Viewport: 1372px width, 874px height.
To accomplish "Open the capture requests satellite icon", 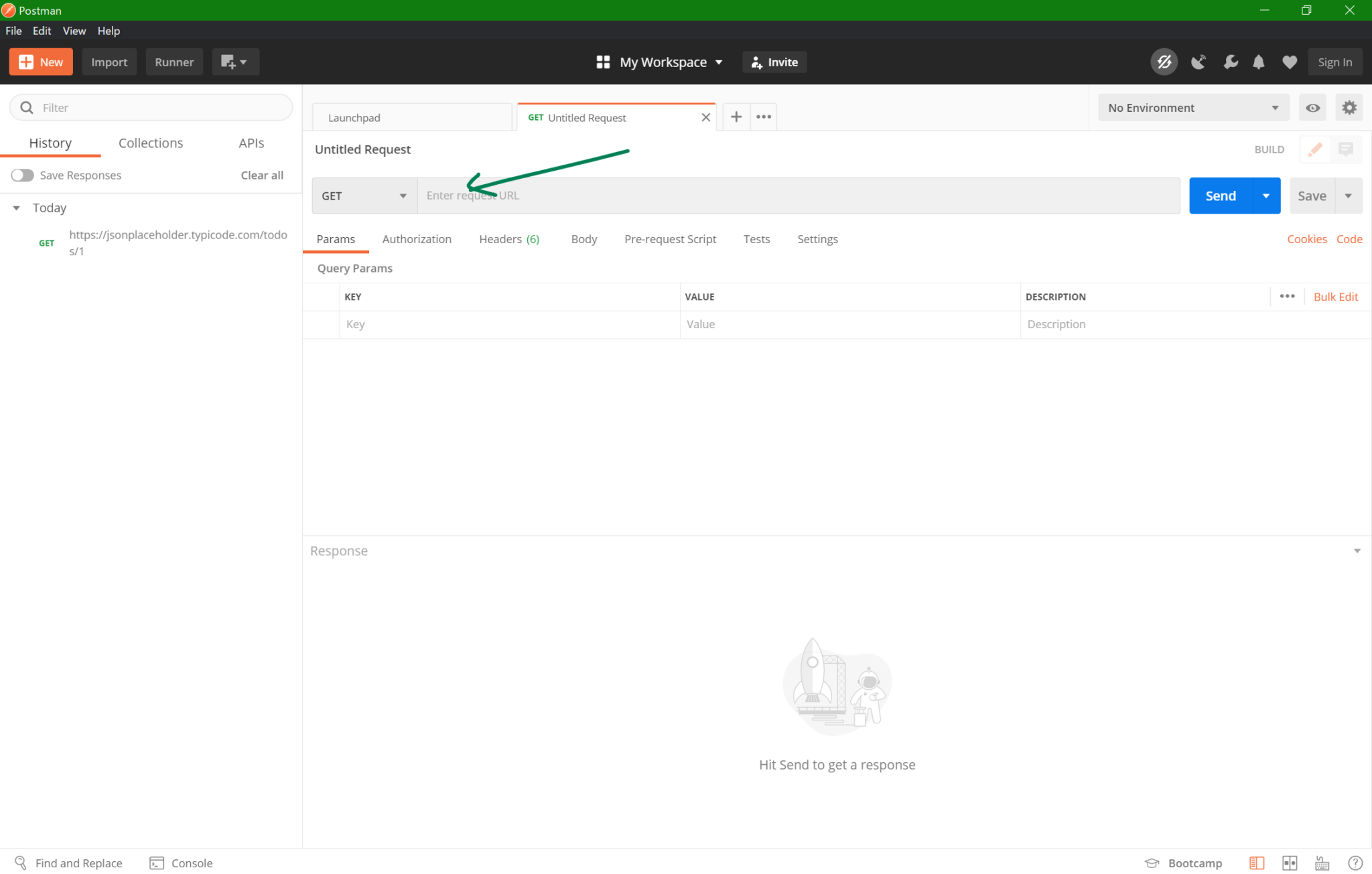I will tap(1198, 62).
